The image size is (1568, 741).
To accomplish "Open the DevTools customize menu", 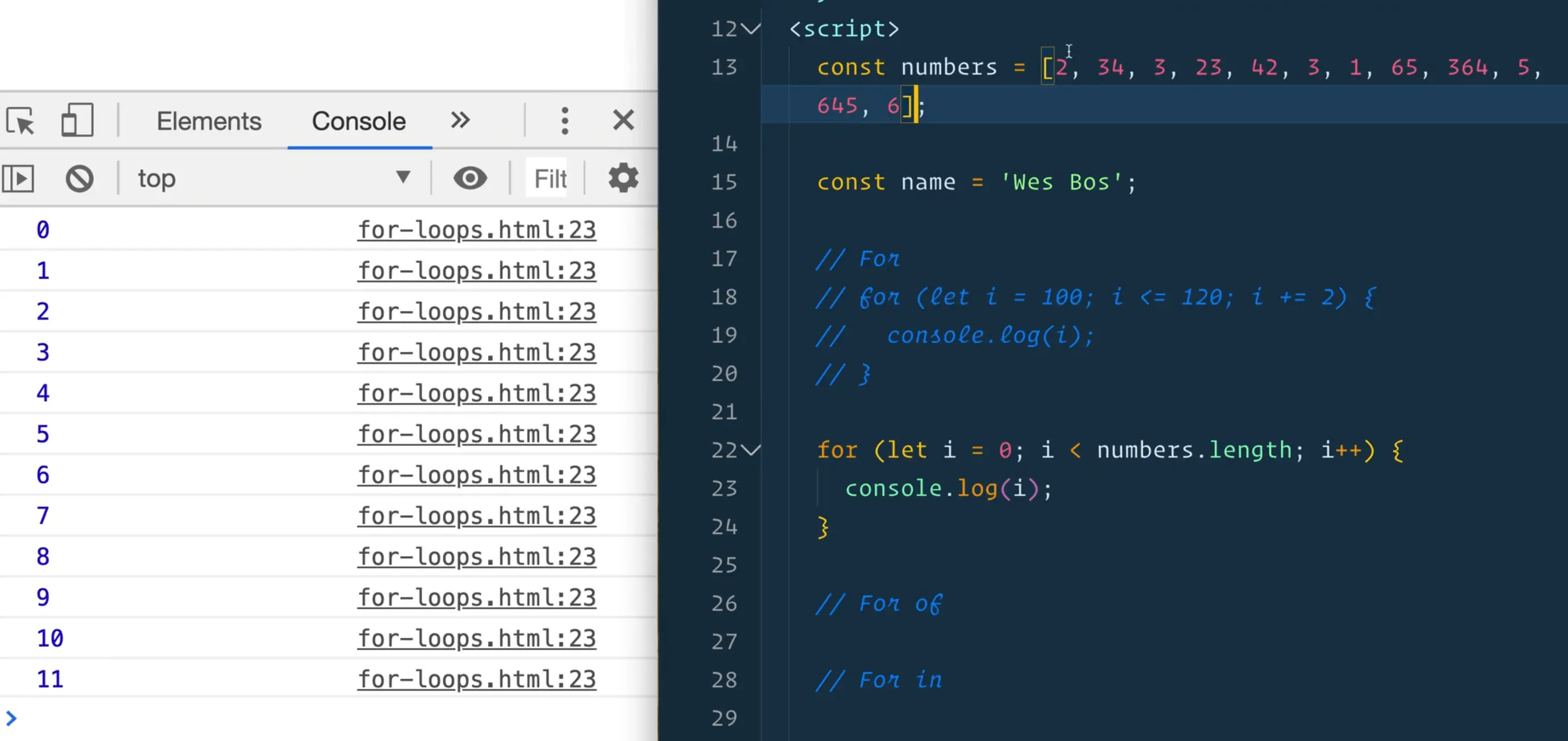I will tap(565, 120).
